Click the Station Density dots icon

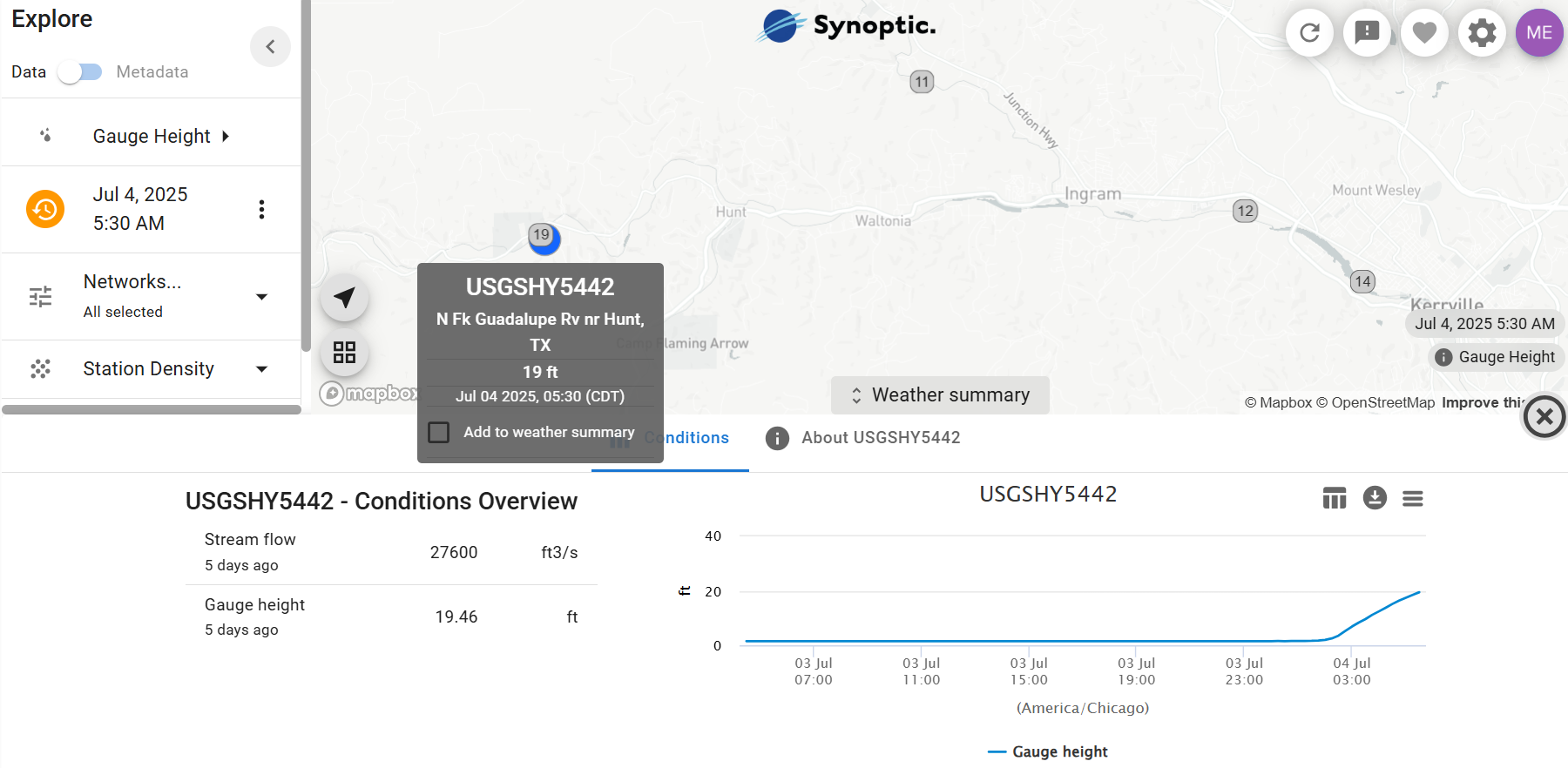pyautogui.click(x=40, y=369)
